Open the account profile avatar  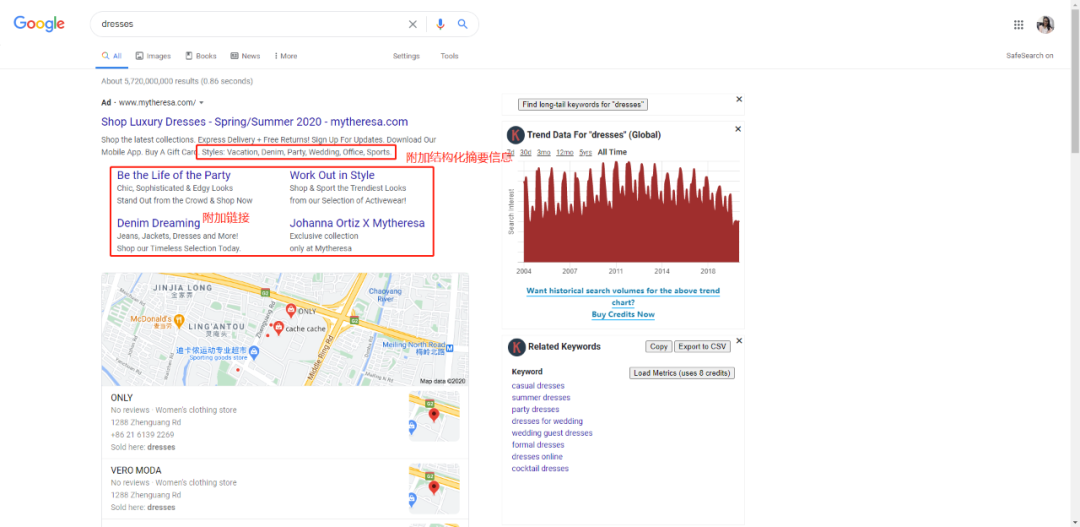(1046, 25)
